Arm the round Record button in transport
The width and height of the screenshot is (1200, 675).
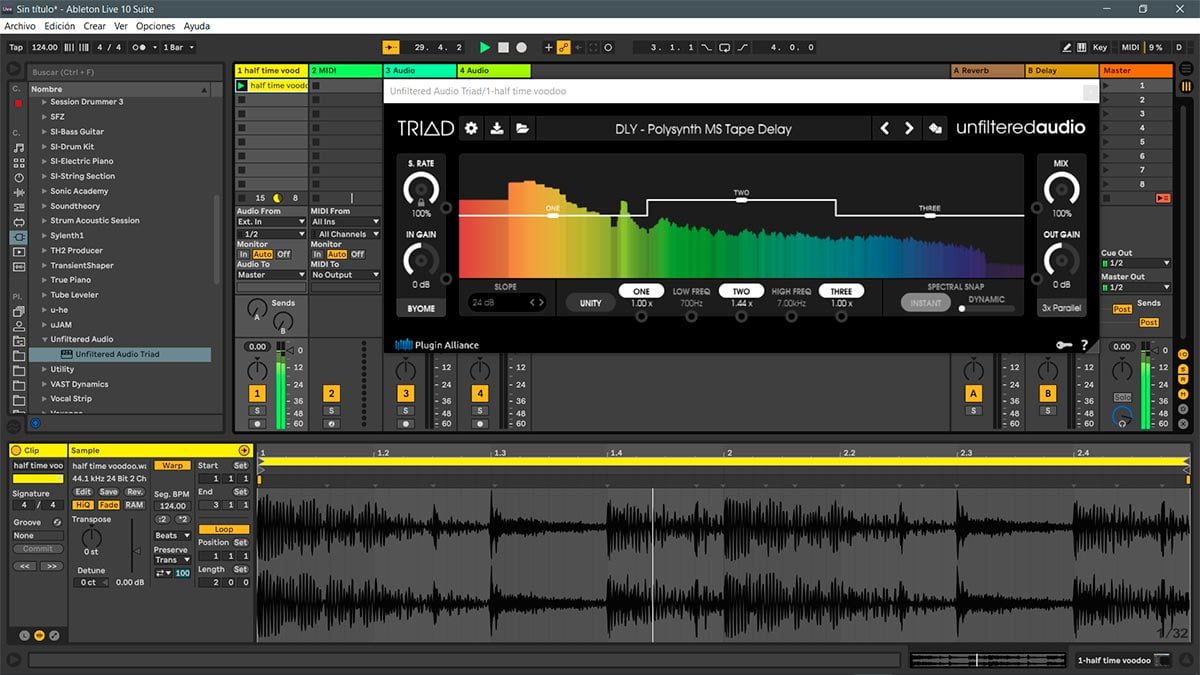[521, 47]
